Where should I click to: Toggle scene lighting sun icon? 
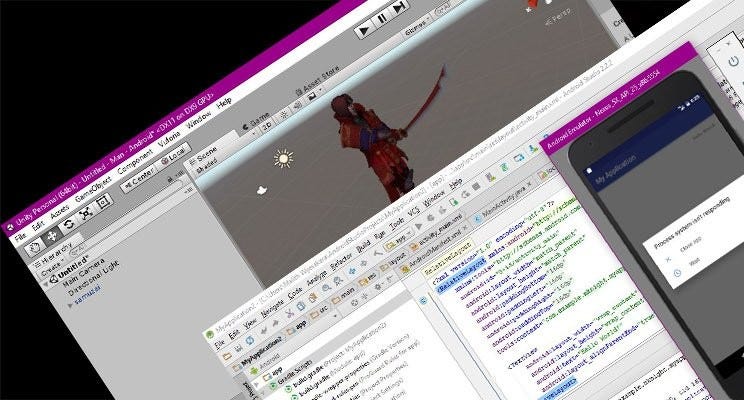tap(284, 115)
